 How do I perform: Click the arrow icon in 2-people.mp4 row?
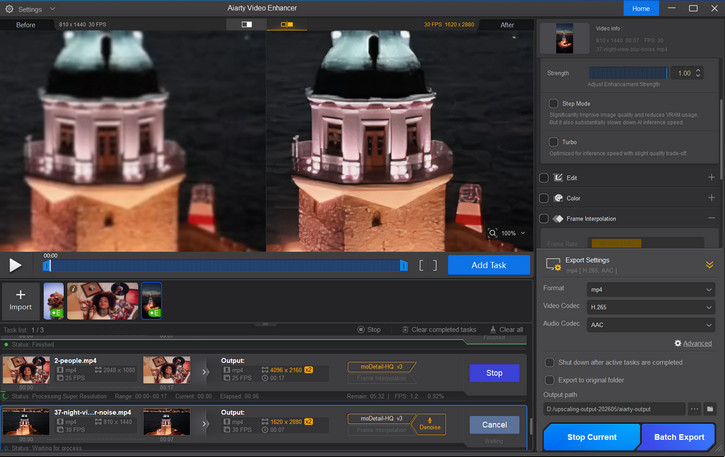pos(206,372)
